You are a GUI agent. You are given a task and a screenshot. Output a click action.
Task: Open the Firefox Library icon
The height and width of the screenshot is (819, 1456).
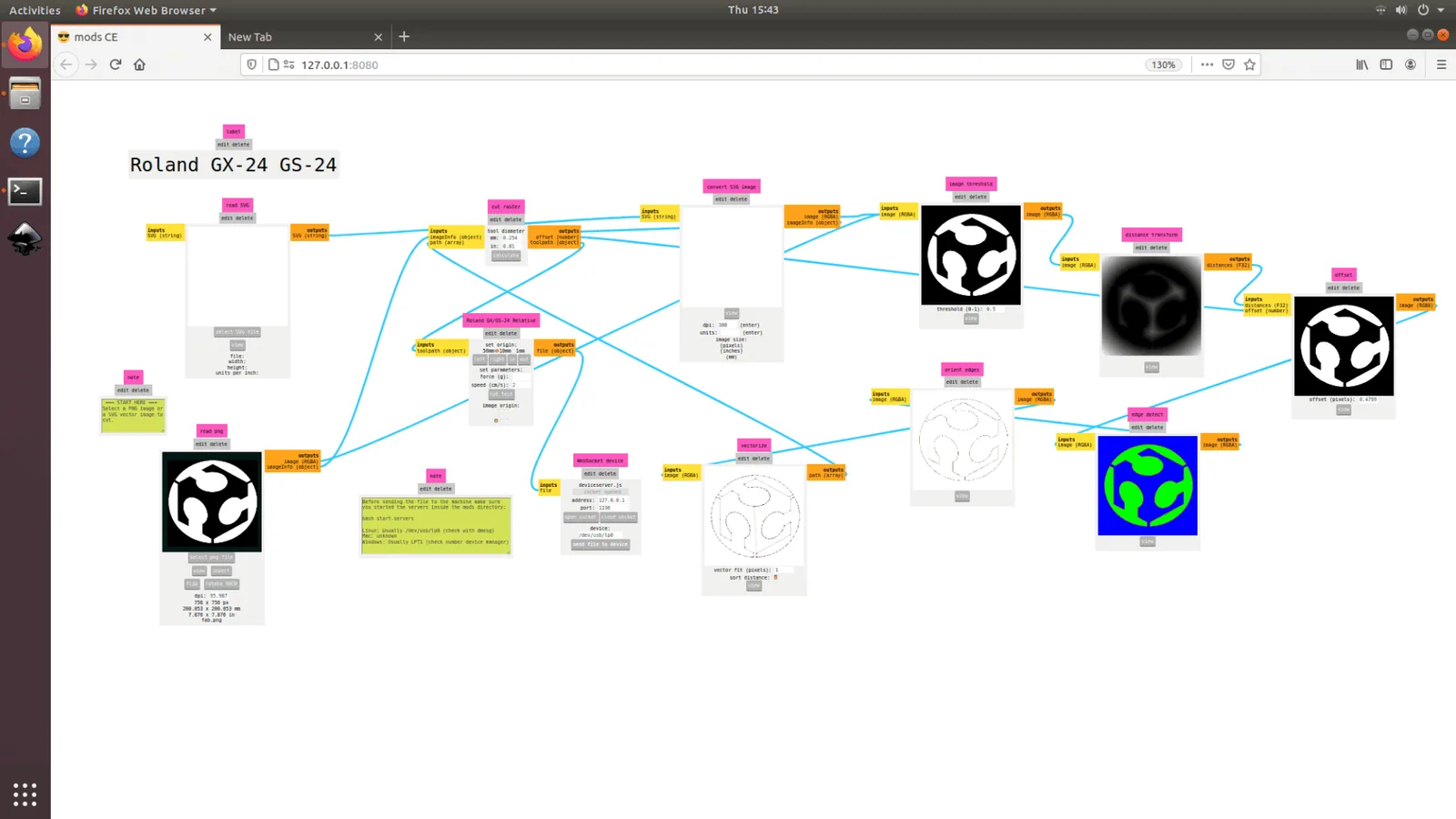click(x=1362, y=65)
